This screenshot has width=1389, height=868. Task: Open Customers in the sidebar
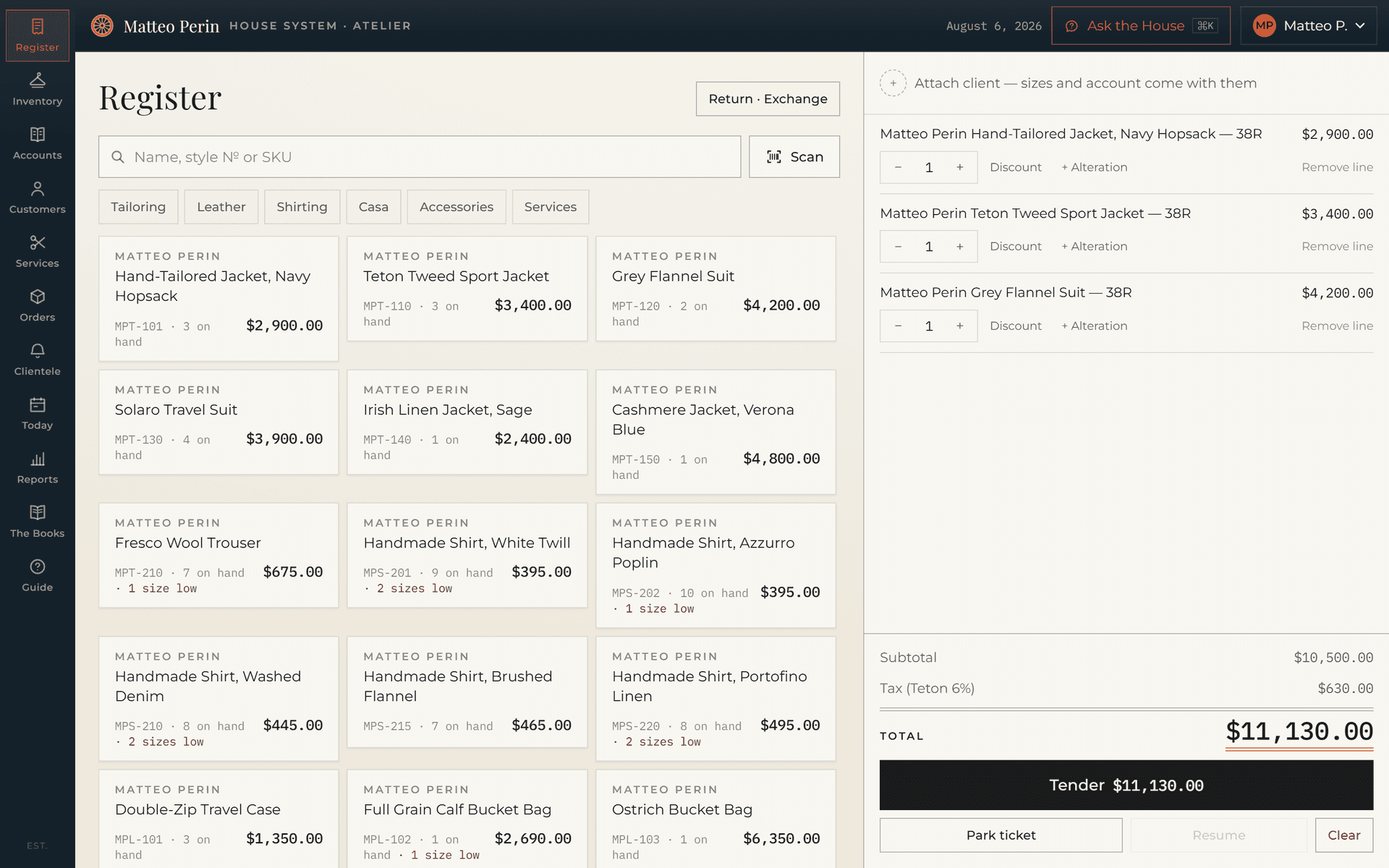pyautogui.click(x=38, y=197)
